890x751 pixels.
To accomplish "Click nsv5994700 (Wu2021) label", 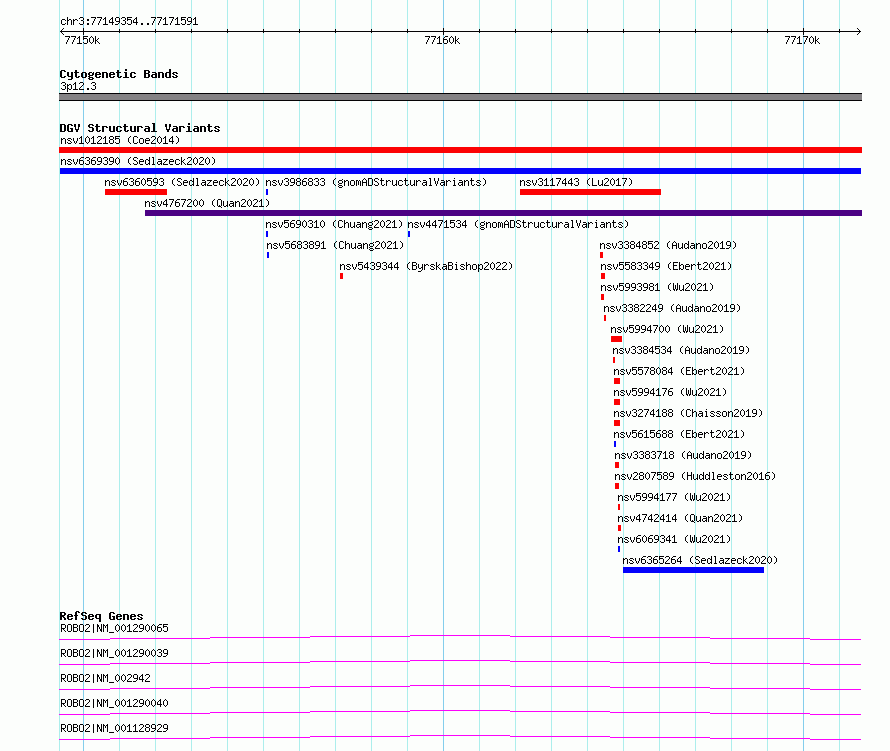I will [667, 329].
